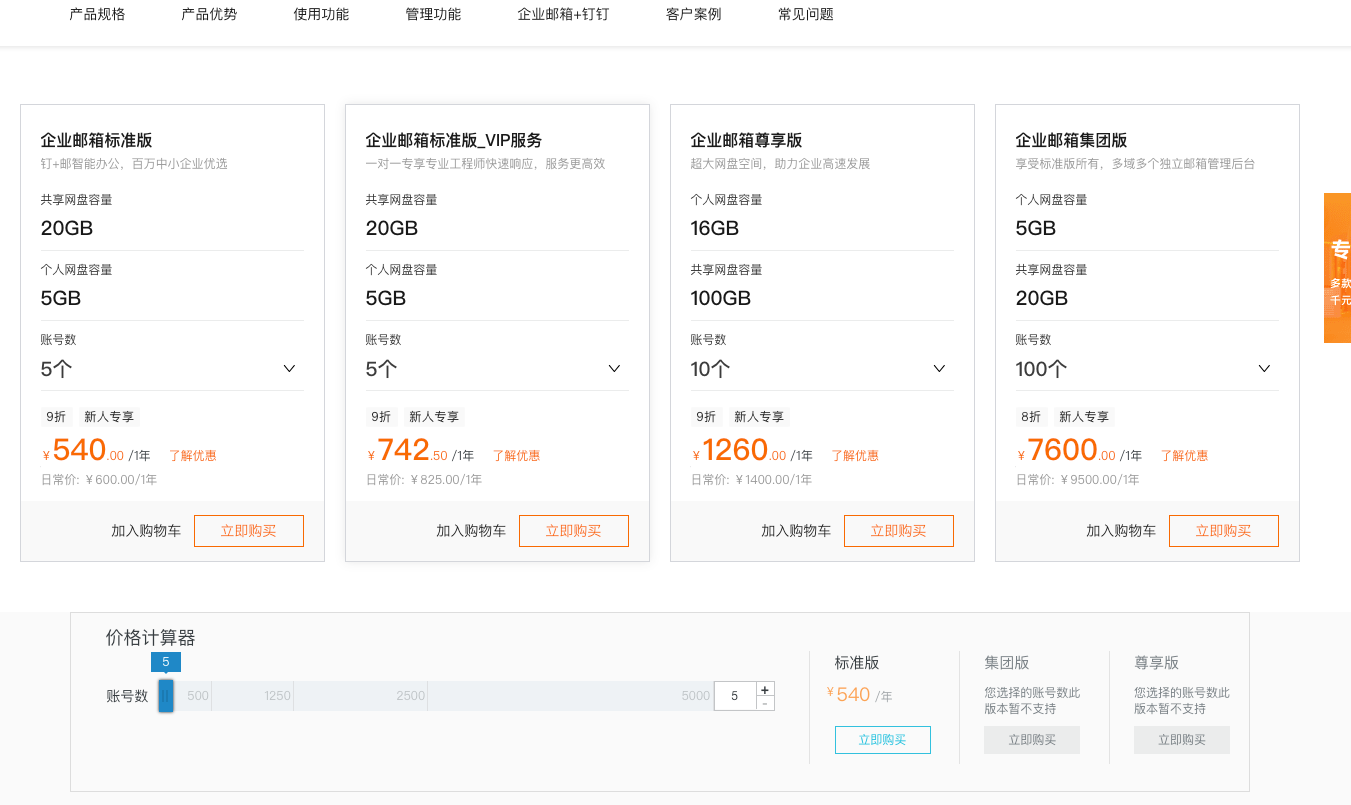Click 立即购买 for 企业邮箱尊享版
The height and width of the screenshot is (805, 1351).
point(899,531)
